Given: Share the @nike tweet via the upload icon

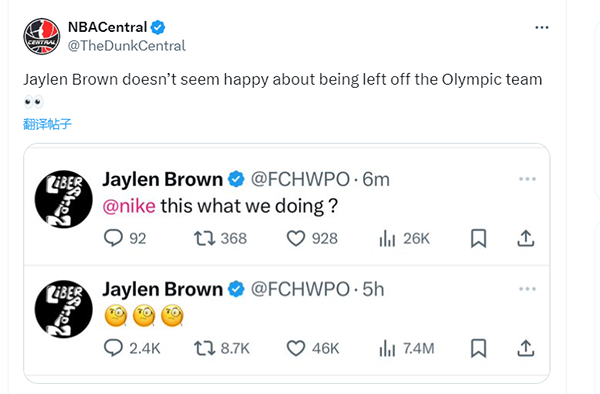Looking at the screenshot, I should 526,238.
